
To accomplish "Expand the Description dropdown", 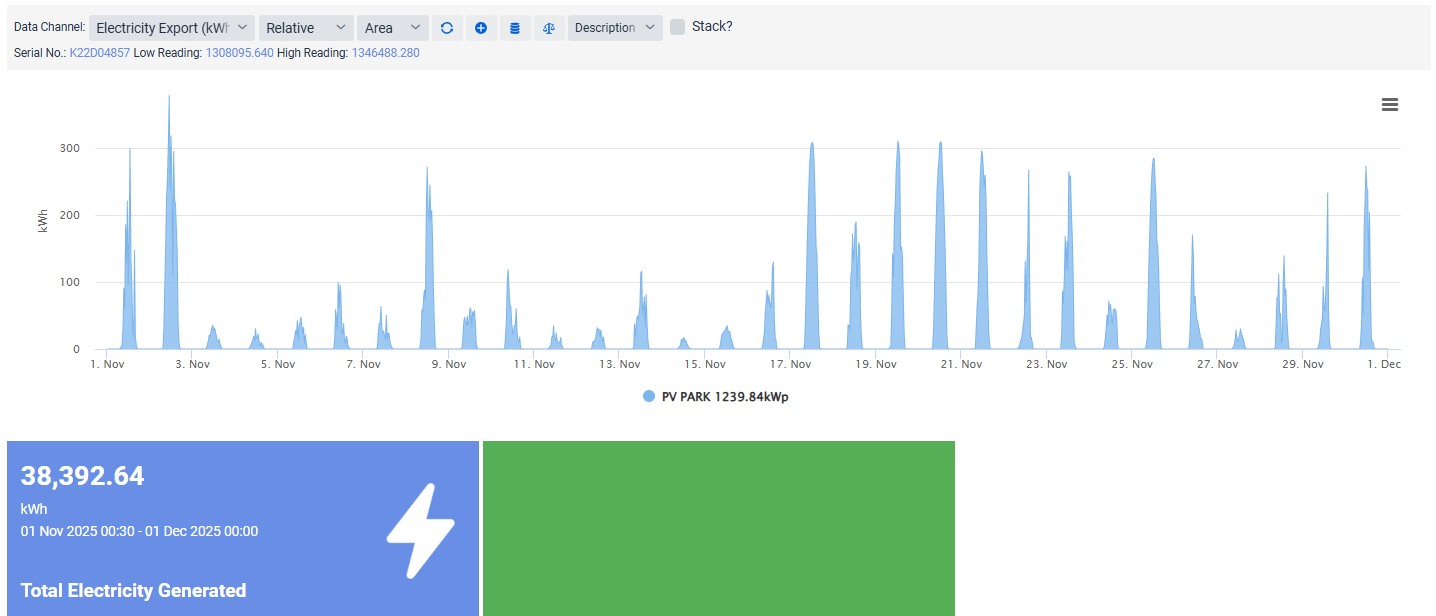I will [x=615, y=28].
